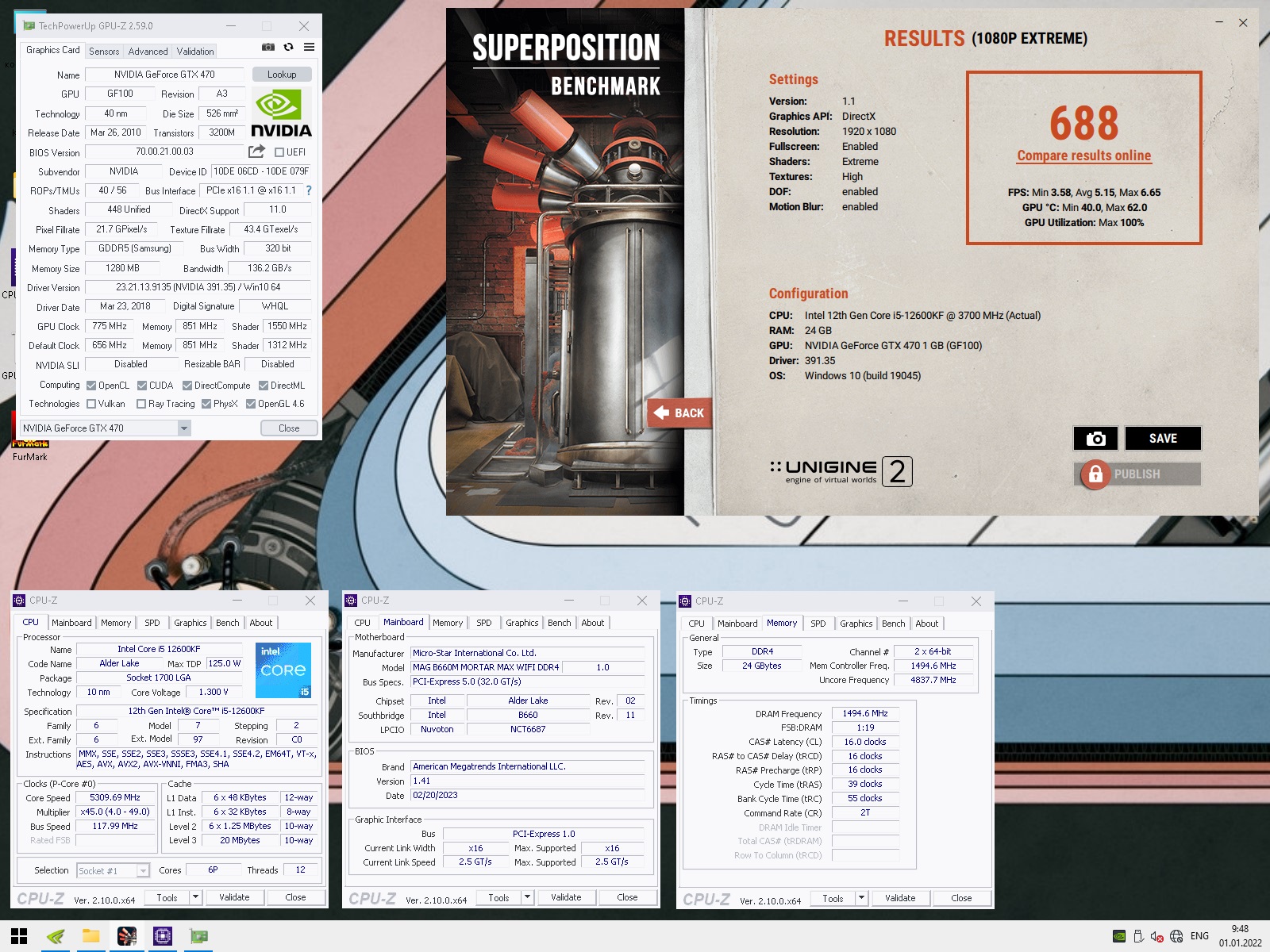
Task: Click the USB safely remove tray icon
Action: click(x=1138, y=936)
